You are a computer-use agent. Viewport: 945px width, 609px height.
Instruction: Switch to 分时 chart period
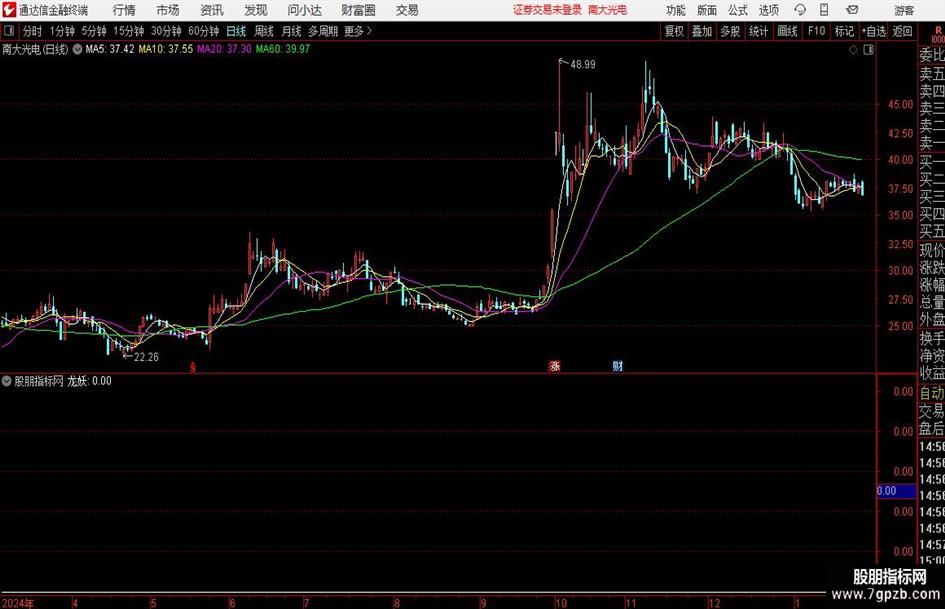(x=33, y=31)
